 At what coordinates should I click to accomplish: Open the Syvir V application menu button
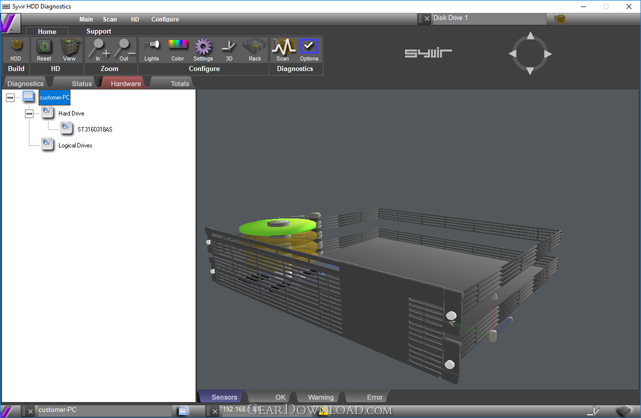tap(10, 23)
